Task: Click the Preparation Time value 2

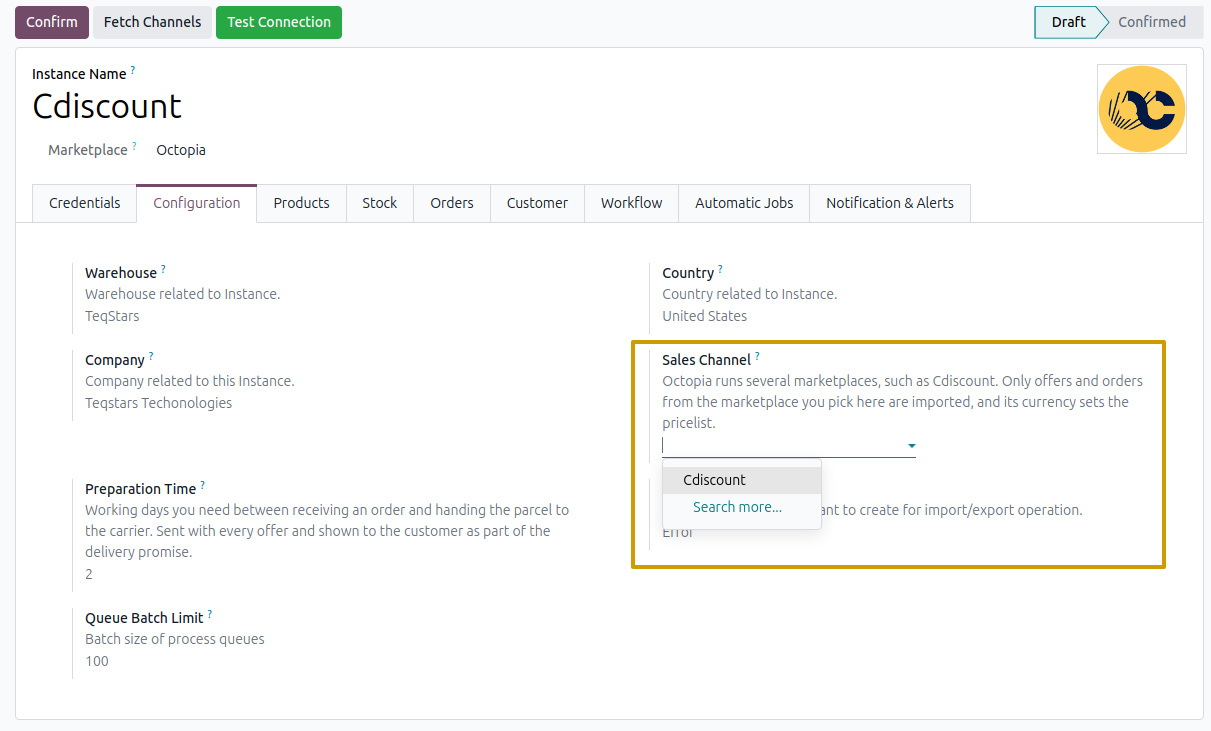Action: pos(89,574)
